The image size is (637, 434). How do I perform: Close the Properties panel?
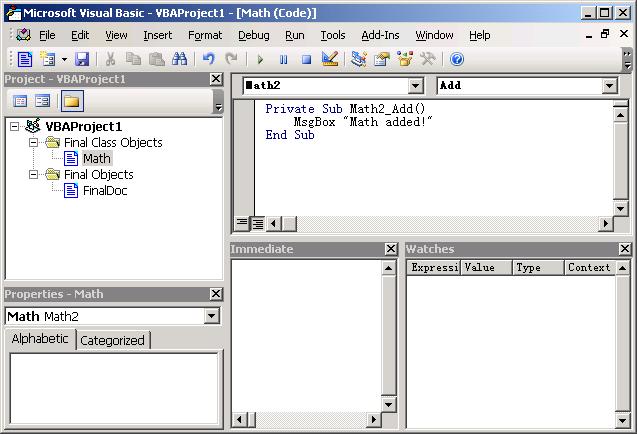(216, 294)
